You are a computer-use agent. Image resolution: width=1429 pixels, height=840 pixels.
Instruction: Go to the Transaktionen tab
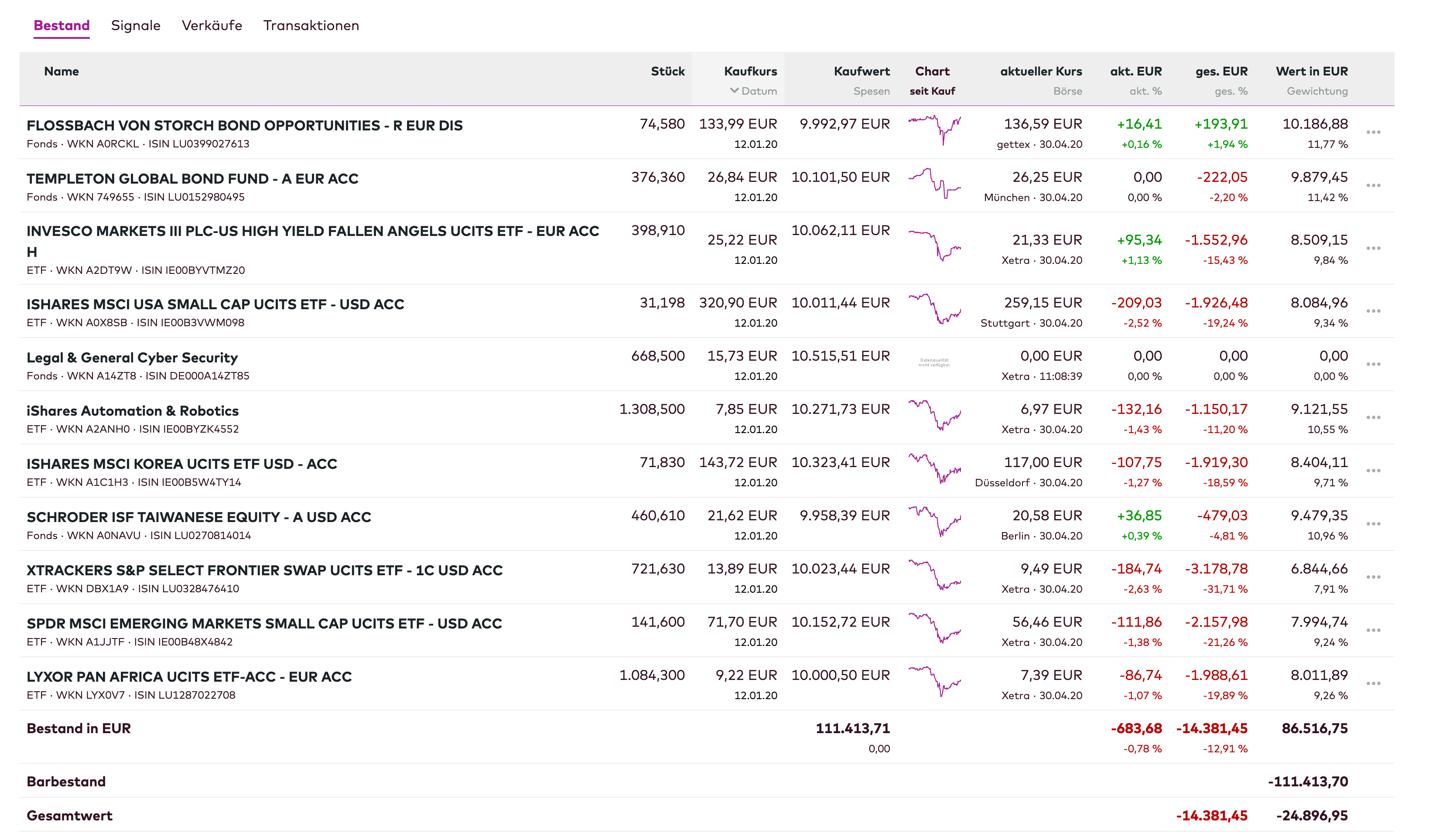pos(311,25)
